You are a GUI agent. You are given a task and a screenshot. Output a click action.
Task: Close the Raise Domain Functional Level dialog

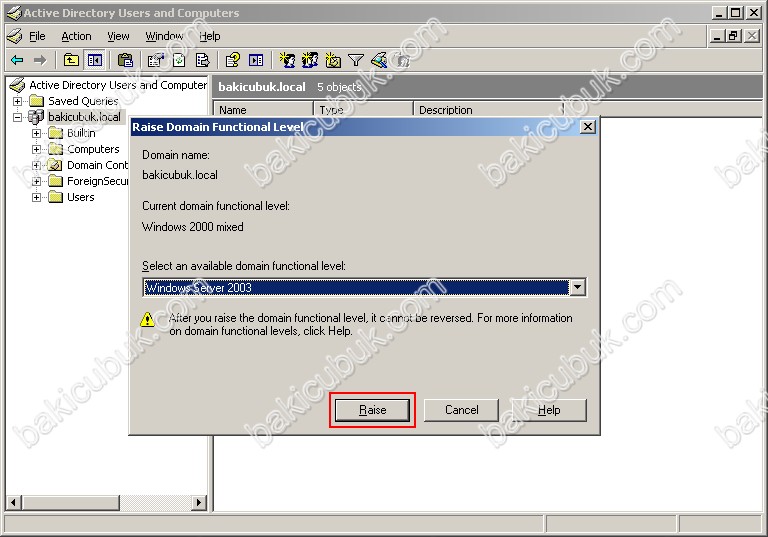[x=587, y=127]
